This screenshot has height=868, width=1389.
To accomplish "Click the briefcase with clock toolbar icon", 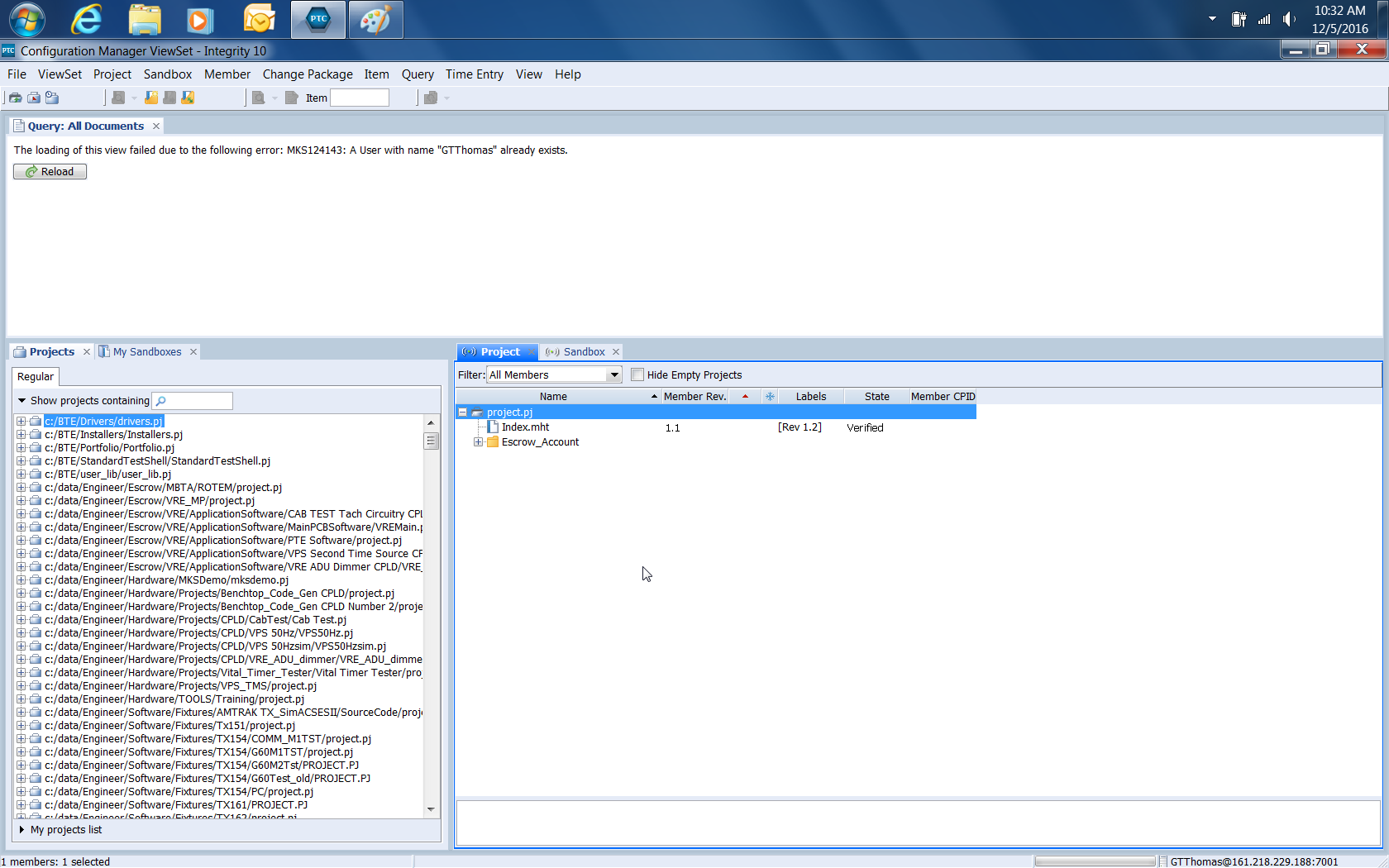I will 52,98.
